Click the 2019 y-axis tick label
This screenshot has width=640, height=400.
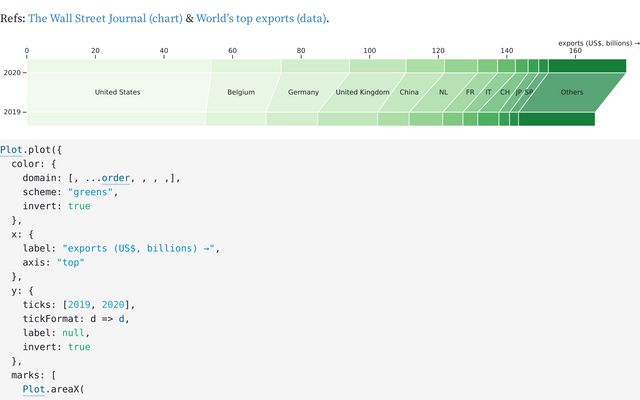pyautogui.click(x=12, y=112)
